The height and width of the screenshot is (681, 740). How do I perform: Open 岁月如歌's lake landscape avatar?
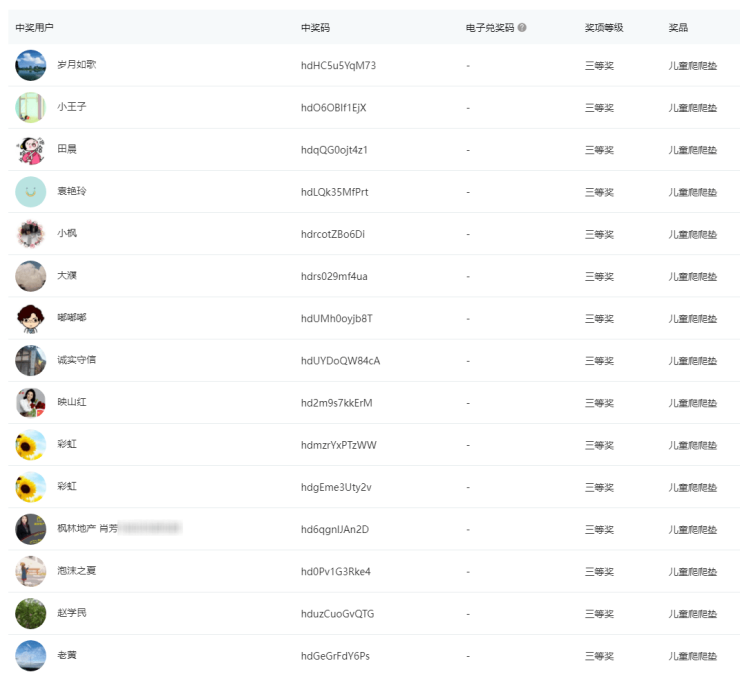[x=31, y=65]
